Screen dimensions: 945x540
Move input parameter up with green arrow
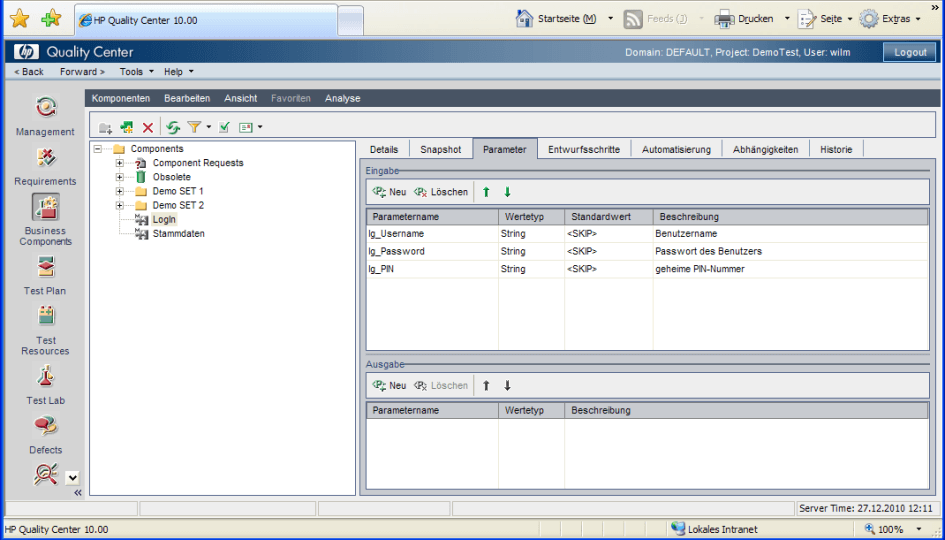point(487,192)
